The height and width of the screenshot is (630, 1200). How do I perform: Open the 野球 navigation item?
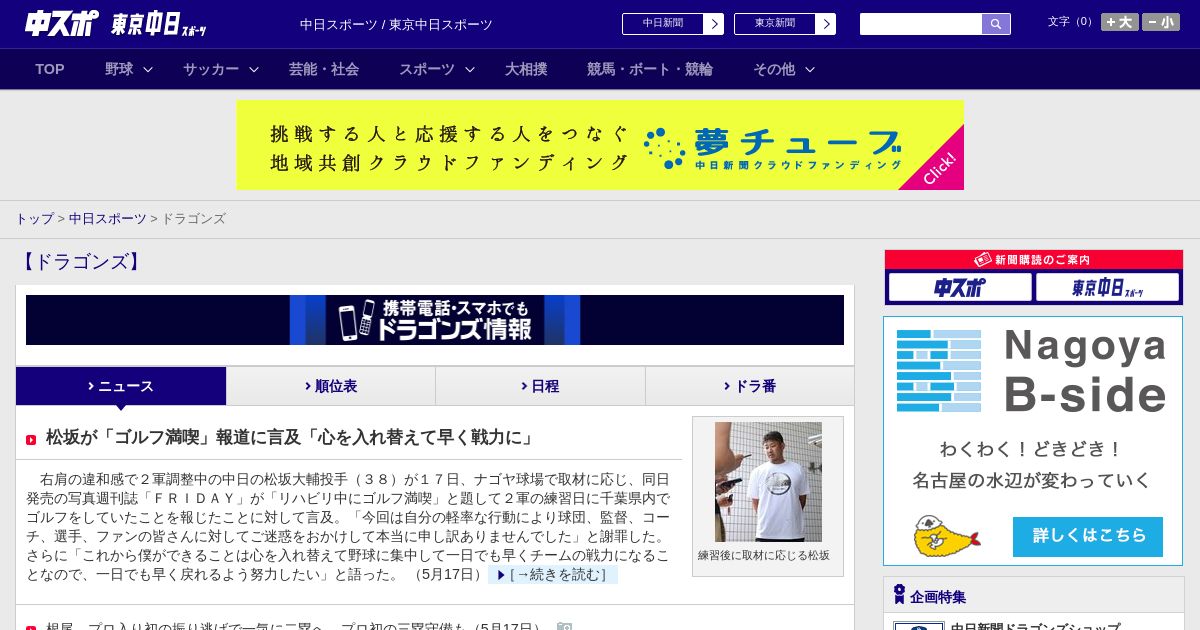[x=119, y=69]
